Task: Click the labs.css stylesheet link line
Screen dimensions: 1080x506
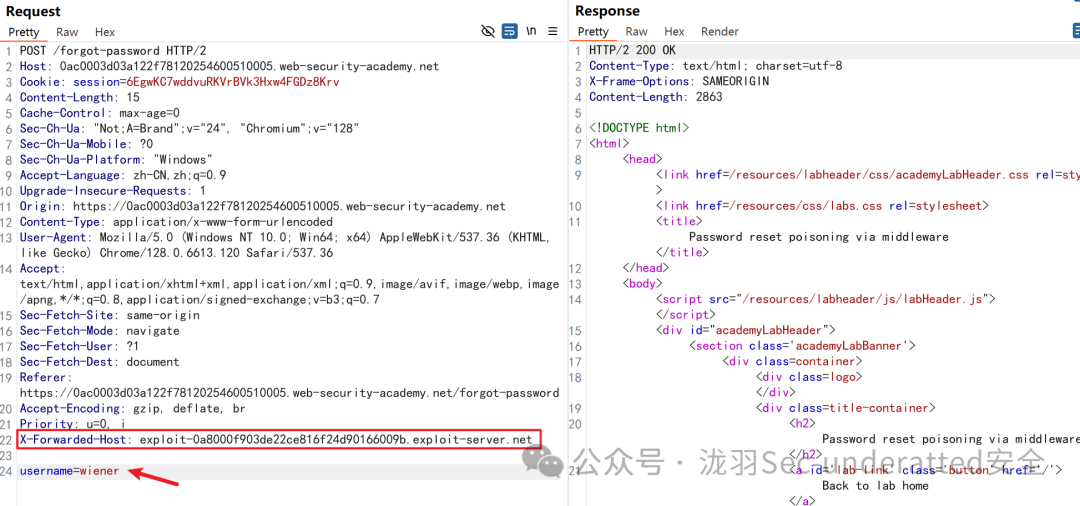Action: (822, 206)
